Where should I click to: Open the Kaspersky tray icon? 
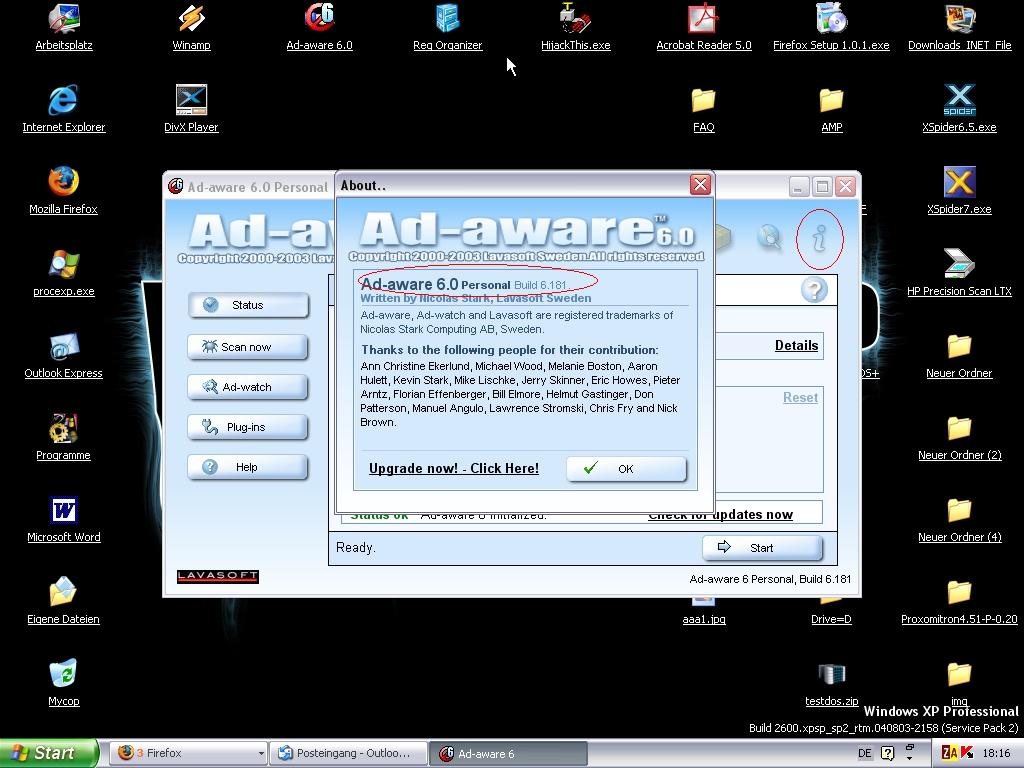pos(967,753)
